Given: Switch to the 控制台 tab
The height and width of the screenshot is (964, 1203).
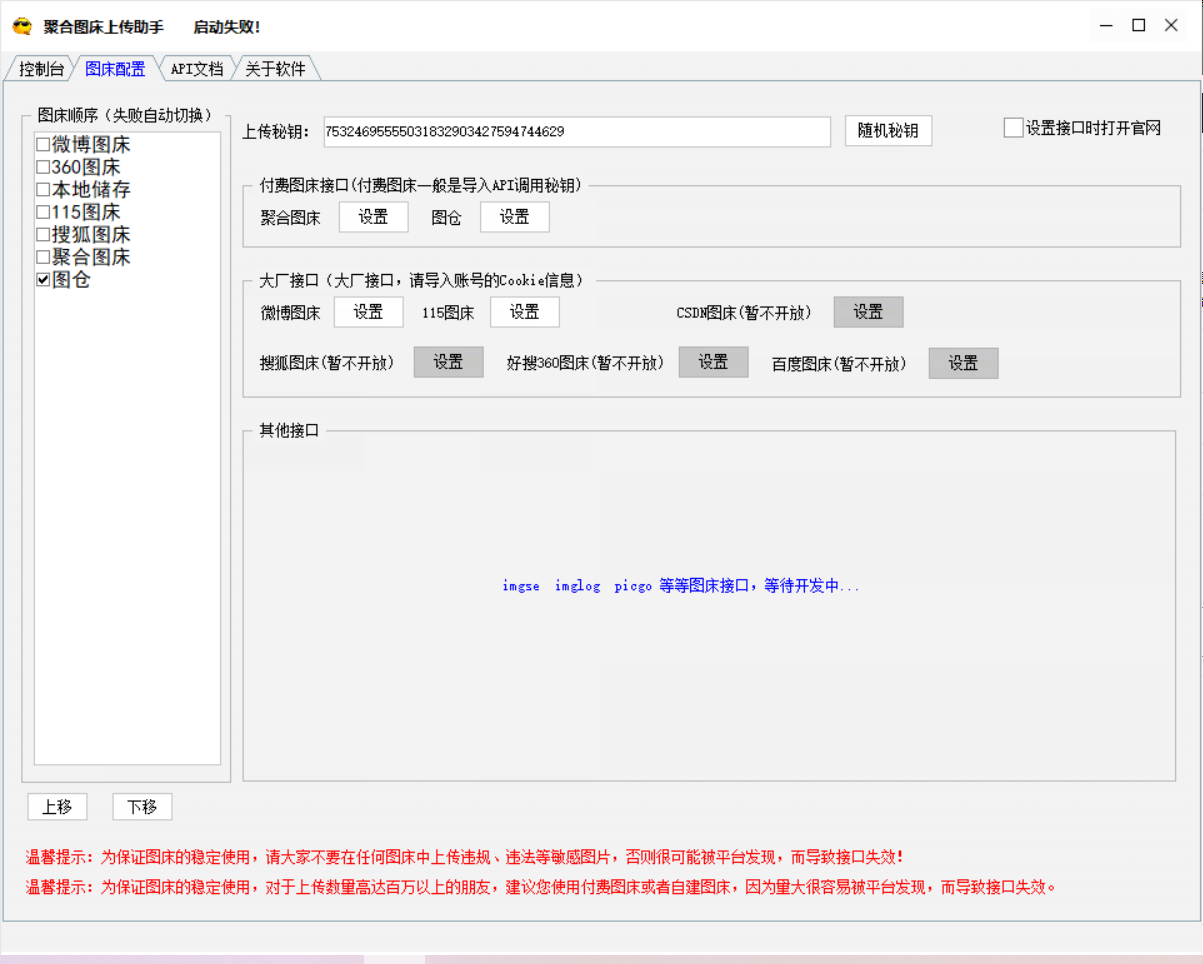Looking at the screenshot, I should 41,69.
